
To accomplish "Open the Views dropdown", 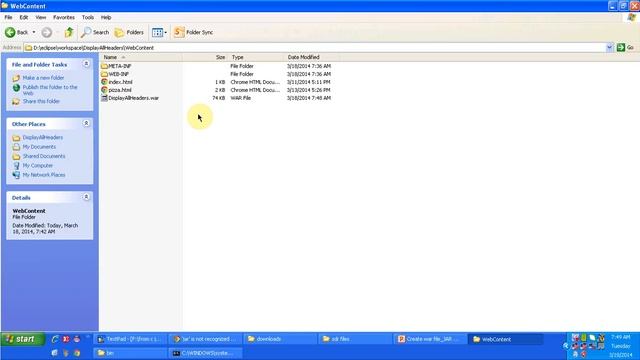I will pyautogui.click(x=159, y=32).
